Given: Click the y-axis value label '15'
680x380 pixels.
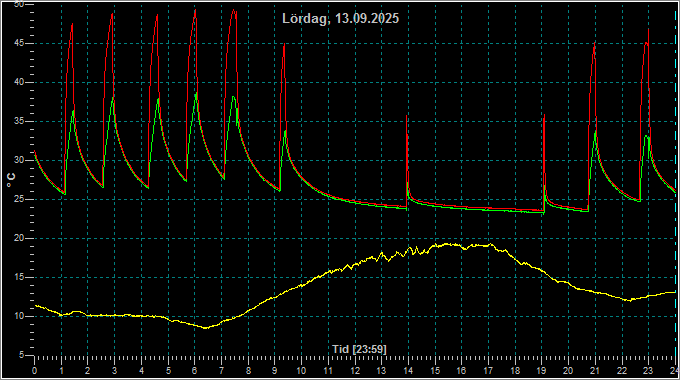Looking at the screenshot, I should (x=19, y=277).
